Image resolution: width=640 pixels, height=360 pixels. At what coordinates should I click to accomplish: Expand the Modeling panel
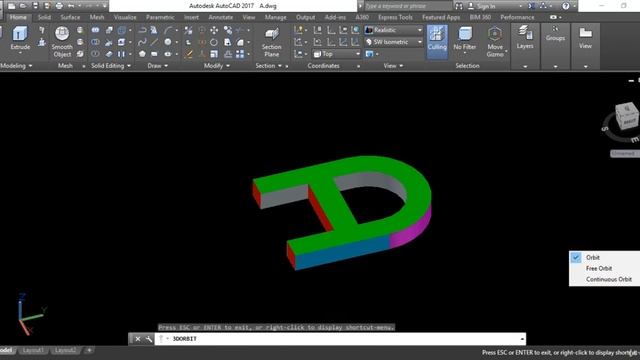(16, 65)
